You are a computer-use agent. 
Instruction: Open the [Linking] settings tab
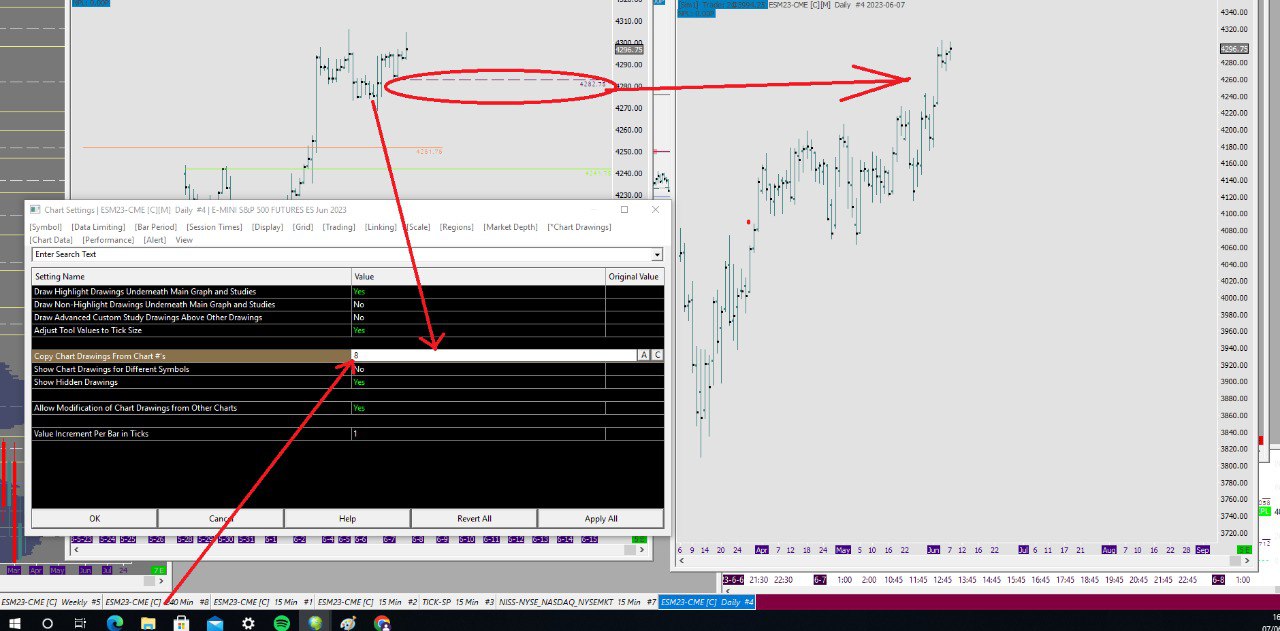tap(382, 227)
